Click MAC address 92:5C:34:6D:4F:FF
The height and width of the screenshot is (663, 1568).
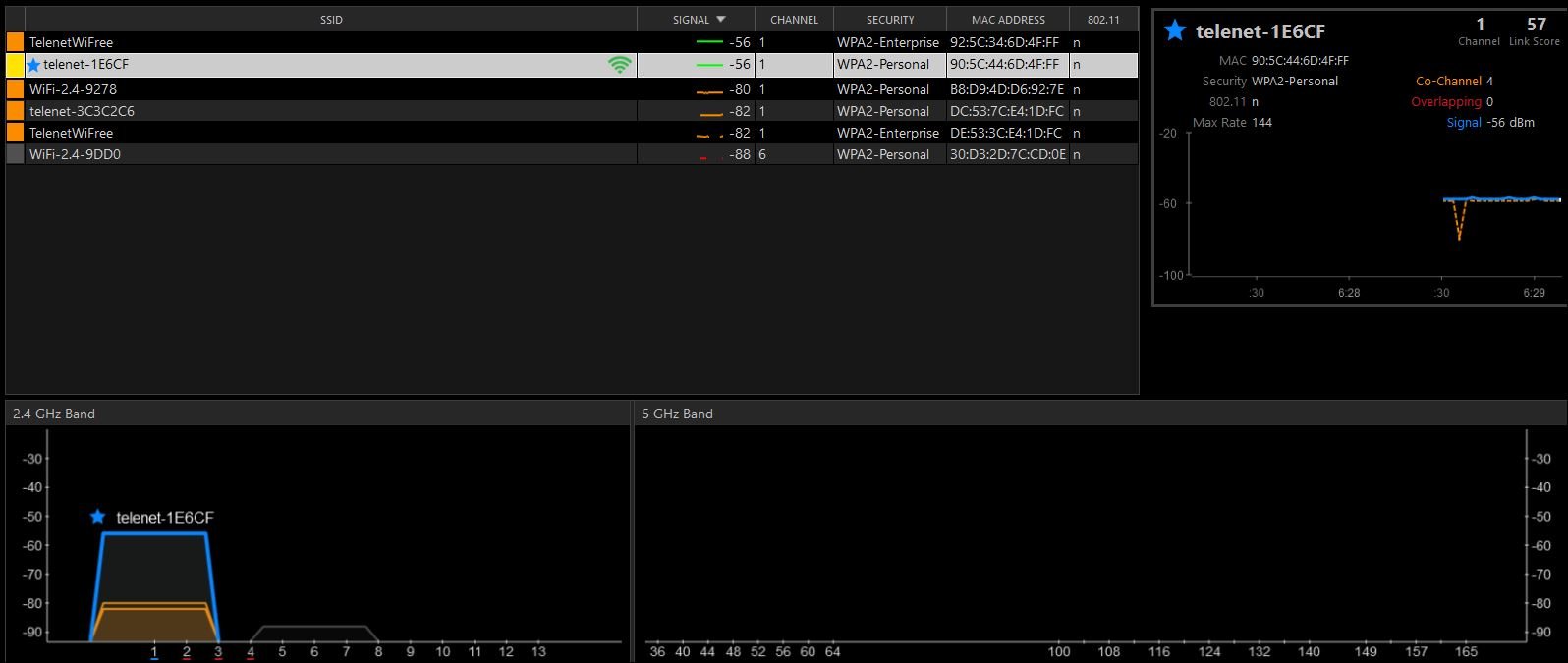click(x=1004, y=42)
